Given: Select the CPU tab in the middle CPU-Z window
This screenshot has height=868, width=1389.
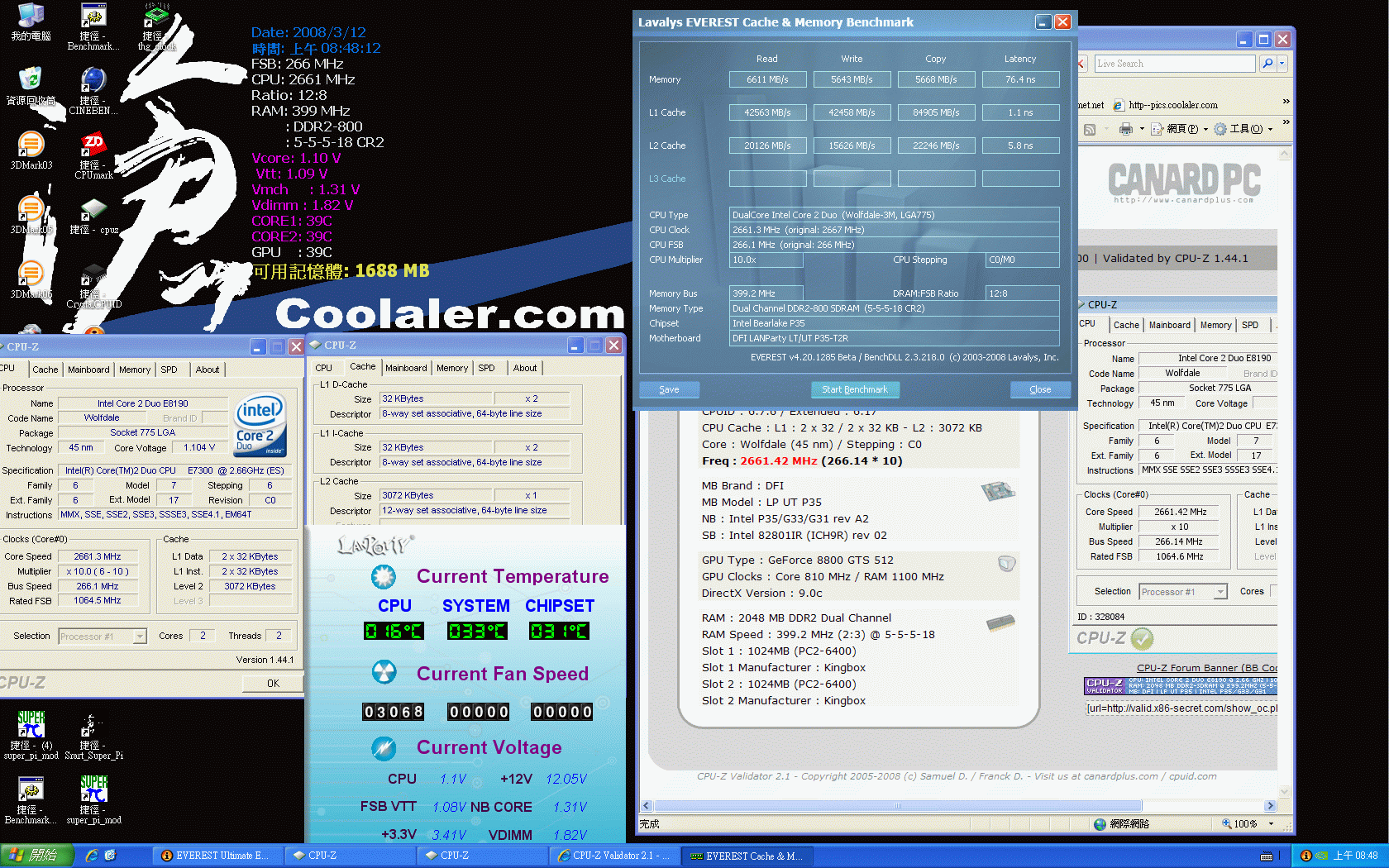Looking at the screenshot, I should (x=324, y=368).
